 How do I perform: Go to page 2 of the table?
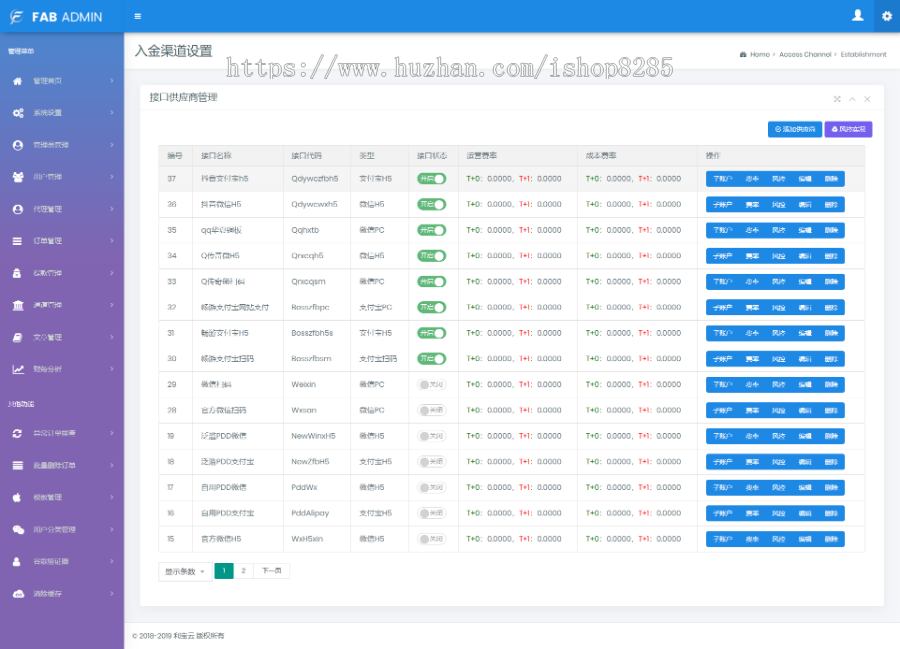243,571
